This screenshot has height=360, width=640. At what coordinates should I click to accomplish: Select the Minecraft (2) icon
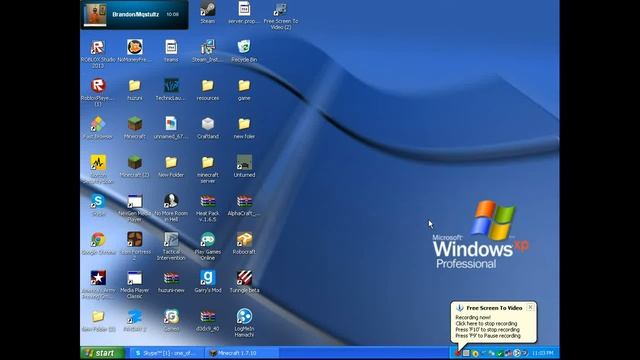134,166
